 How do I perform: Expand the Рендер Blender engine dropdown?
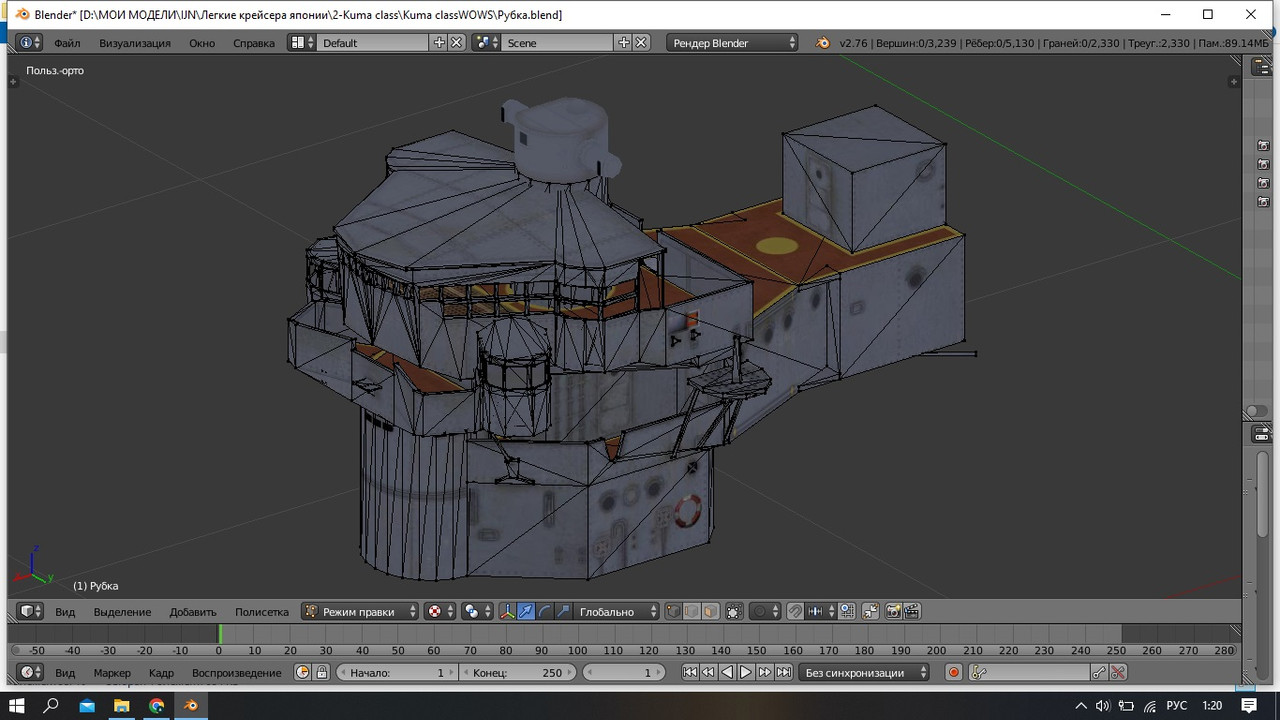734,43
